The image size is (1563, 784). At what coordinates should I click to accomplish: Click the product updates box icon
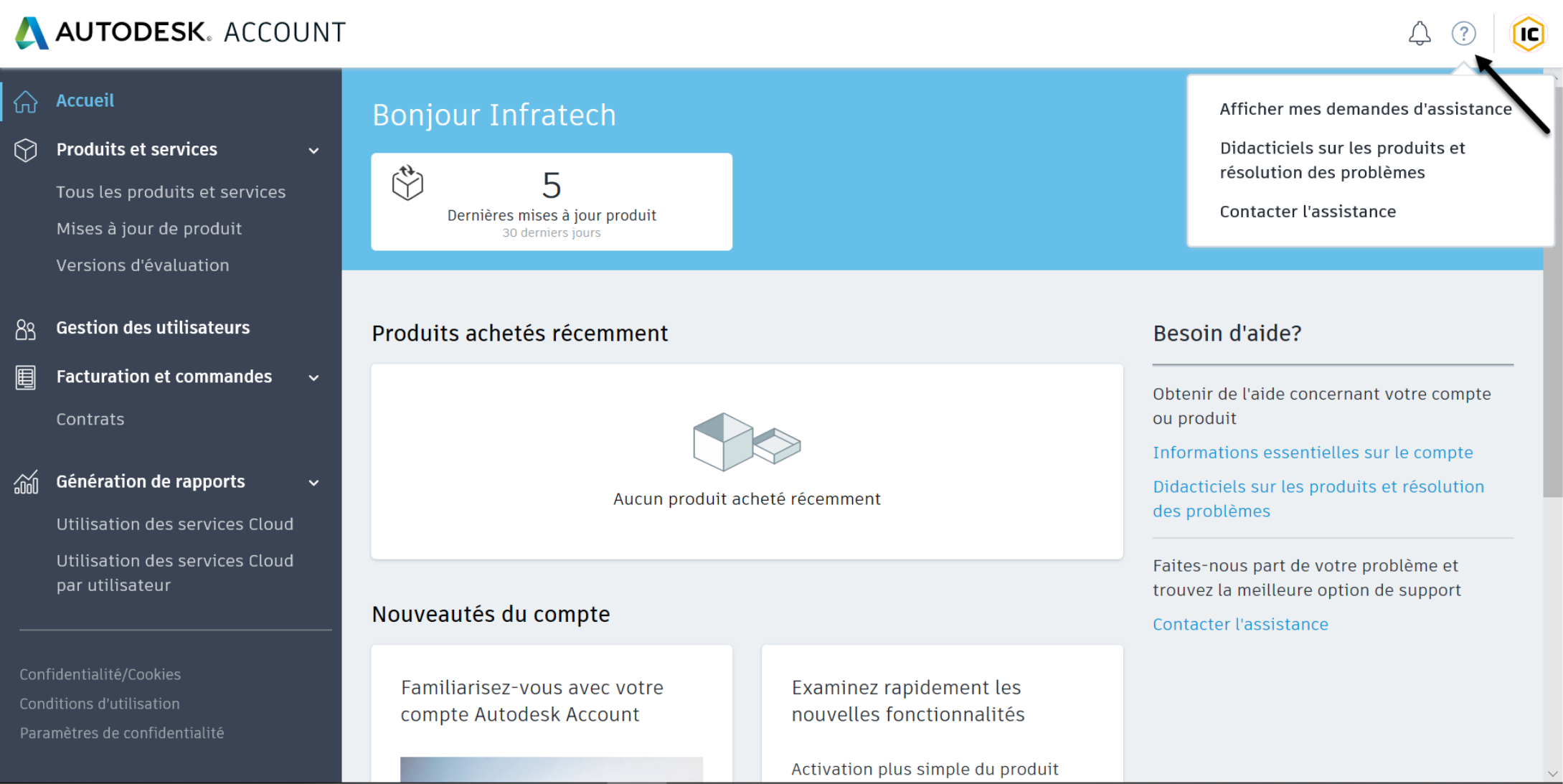(x=407, y=183)
